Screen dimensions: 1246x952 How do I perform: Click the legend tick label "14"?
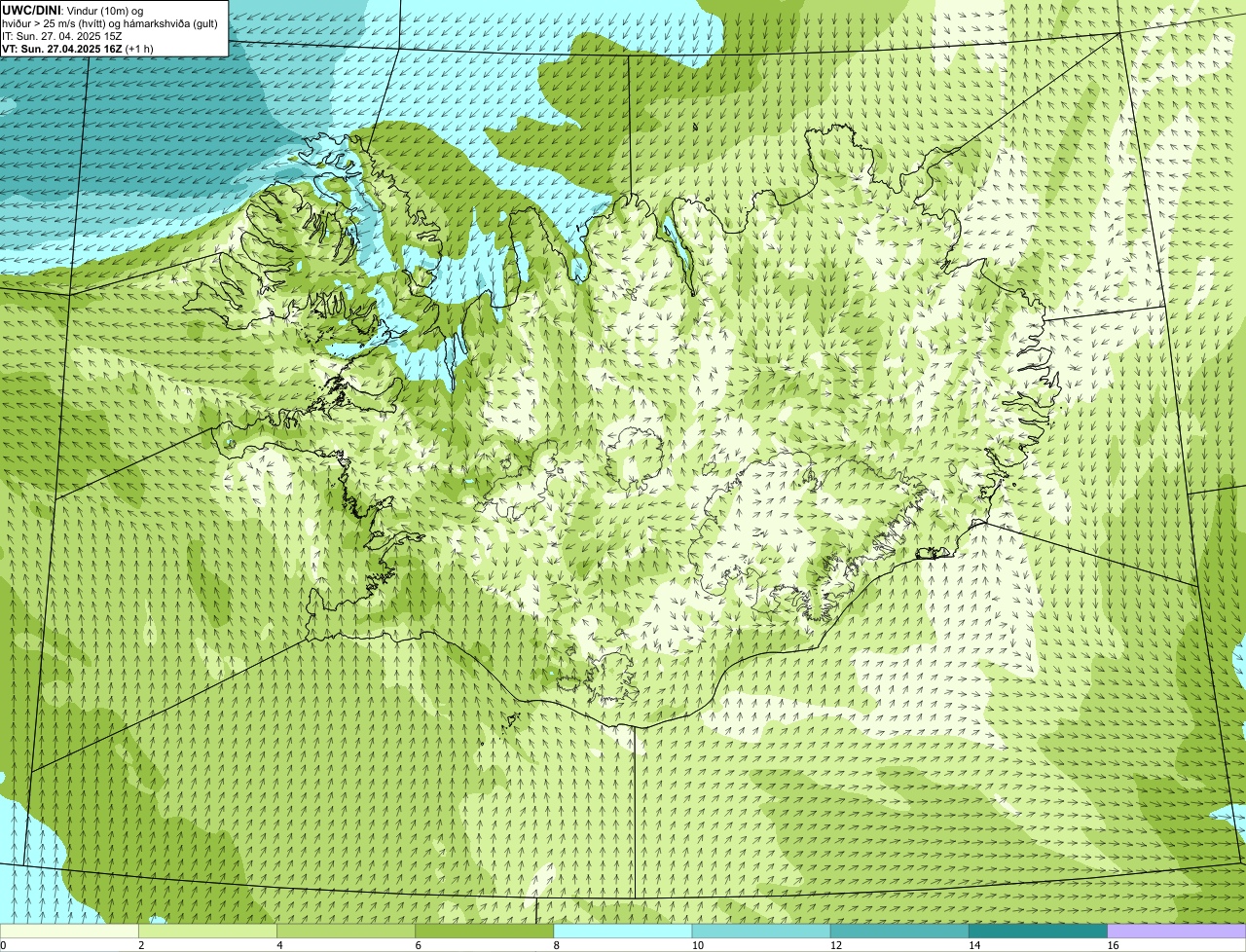(x=973, y=945)
